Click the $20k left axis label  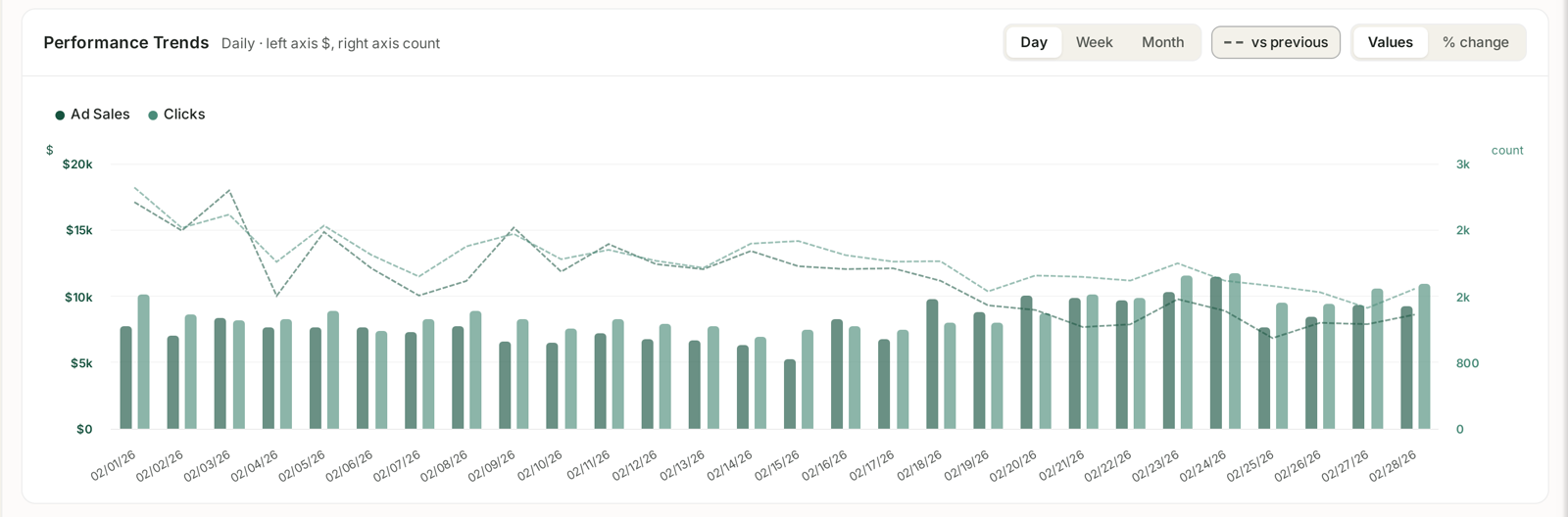tap(77, 164)
